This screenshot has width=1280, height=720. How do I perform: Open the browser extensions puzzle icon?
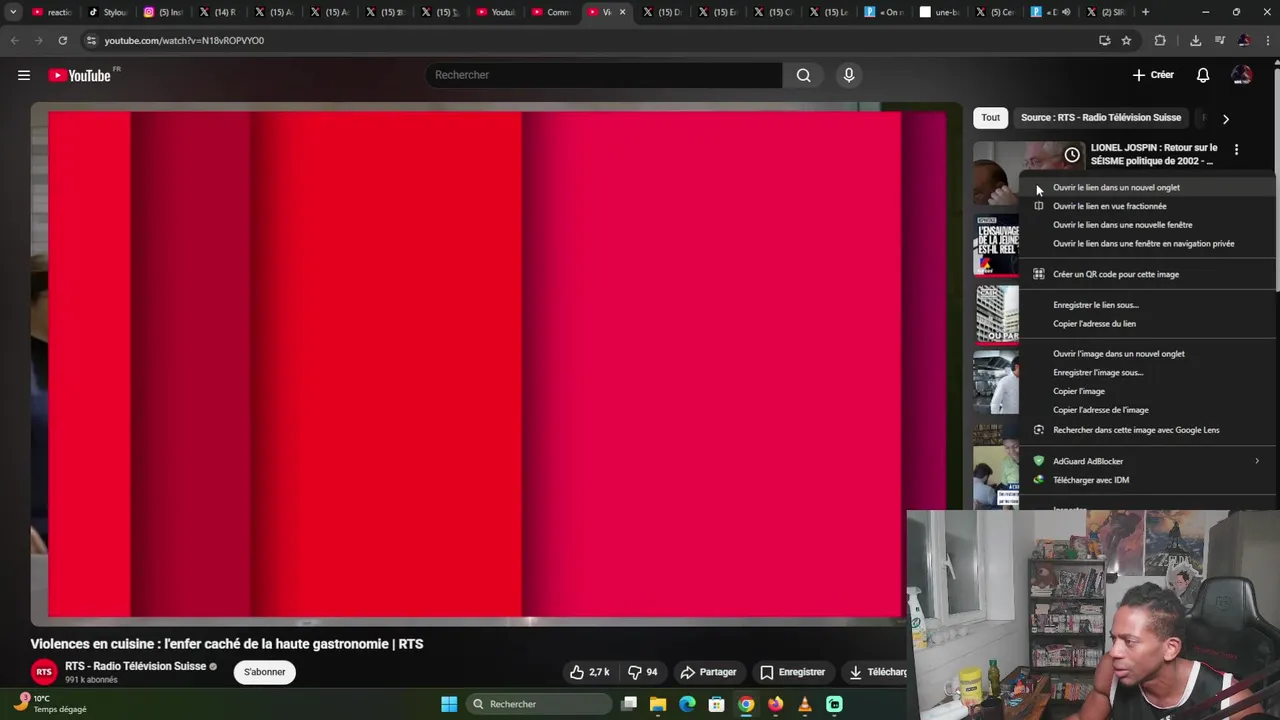point(1160,40)
